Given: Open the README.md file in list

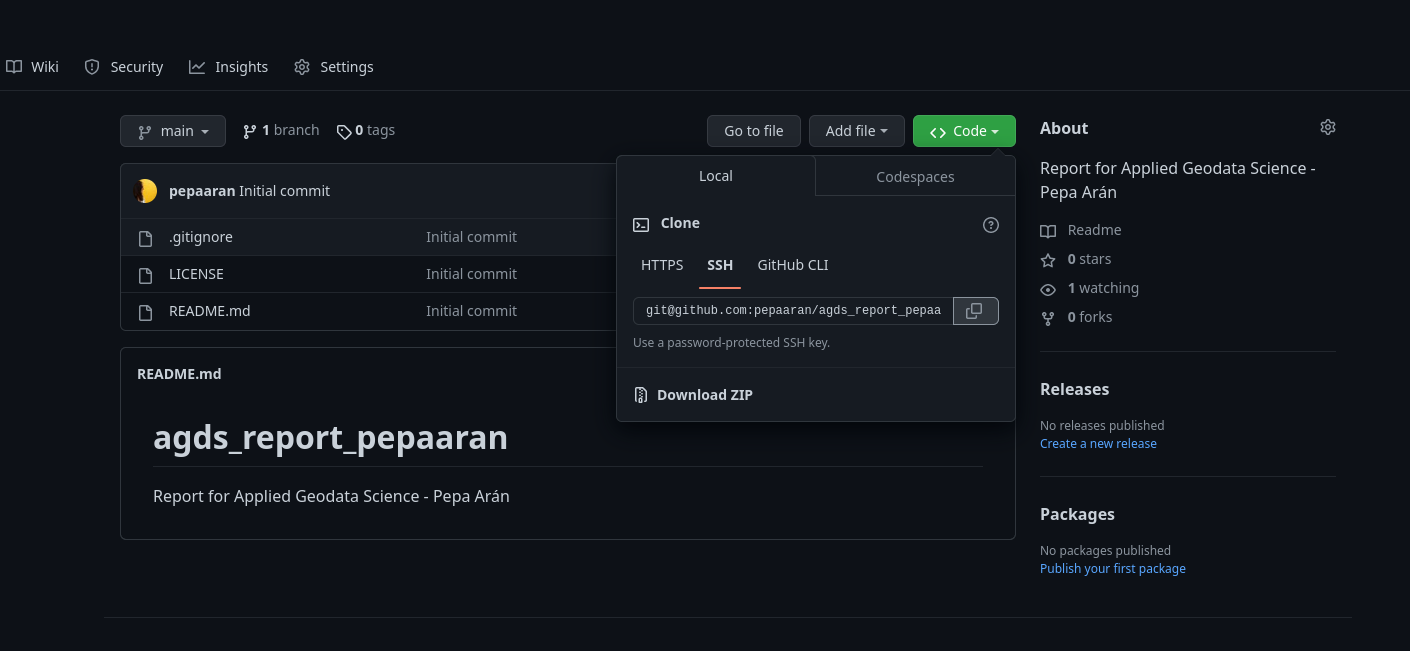Looking at the screenshot, I should coord(210,312).
